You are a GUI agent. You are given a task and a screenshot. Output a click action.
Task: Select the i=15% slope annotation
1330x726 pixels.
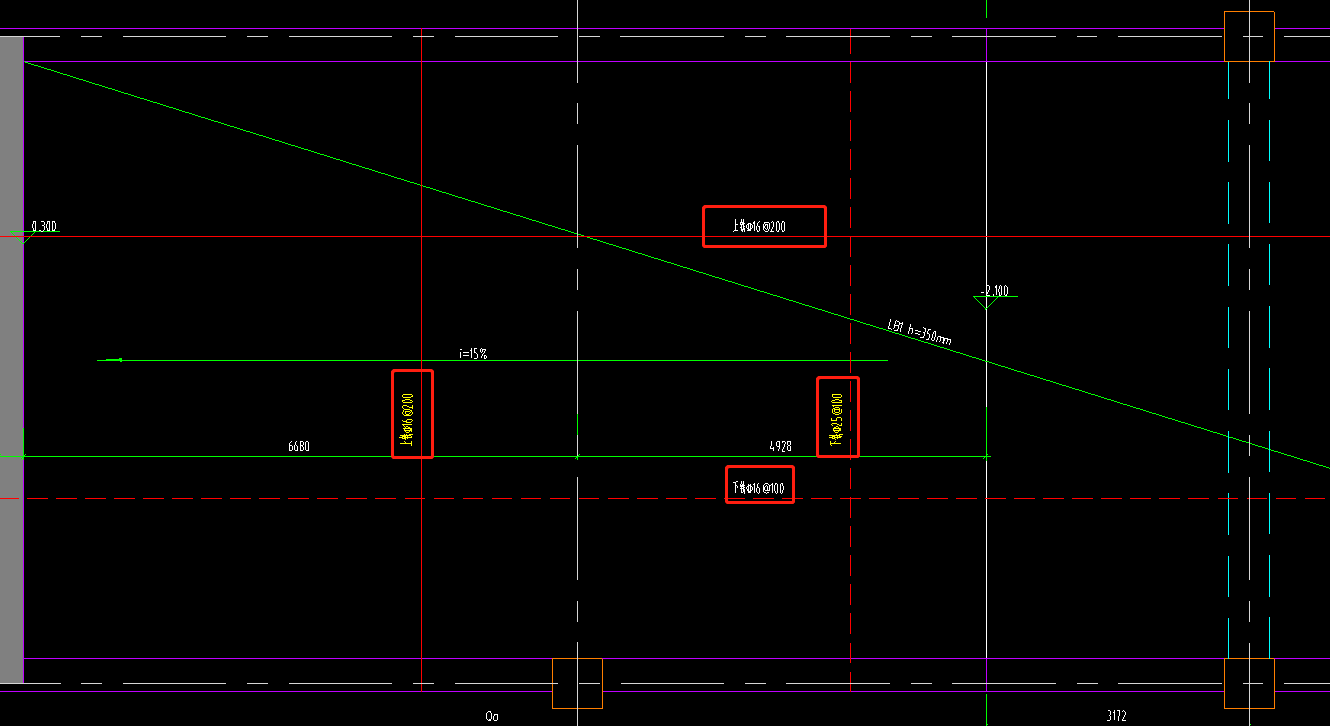point(473,353)
